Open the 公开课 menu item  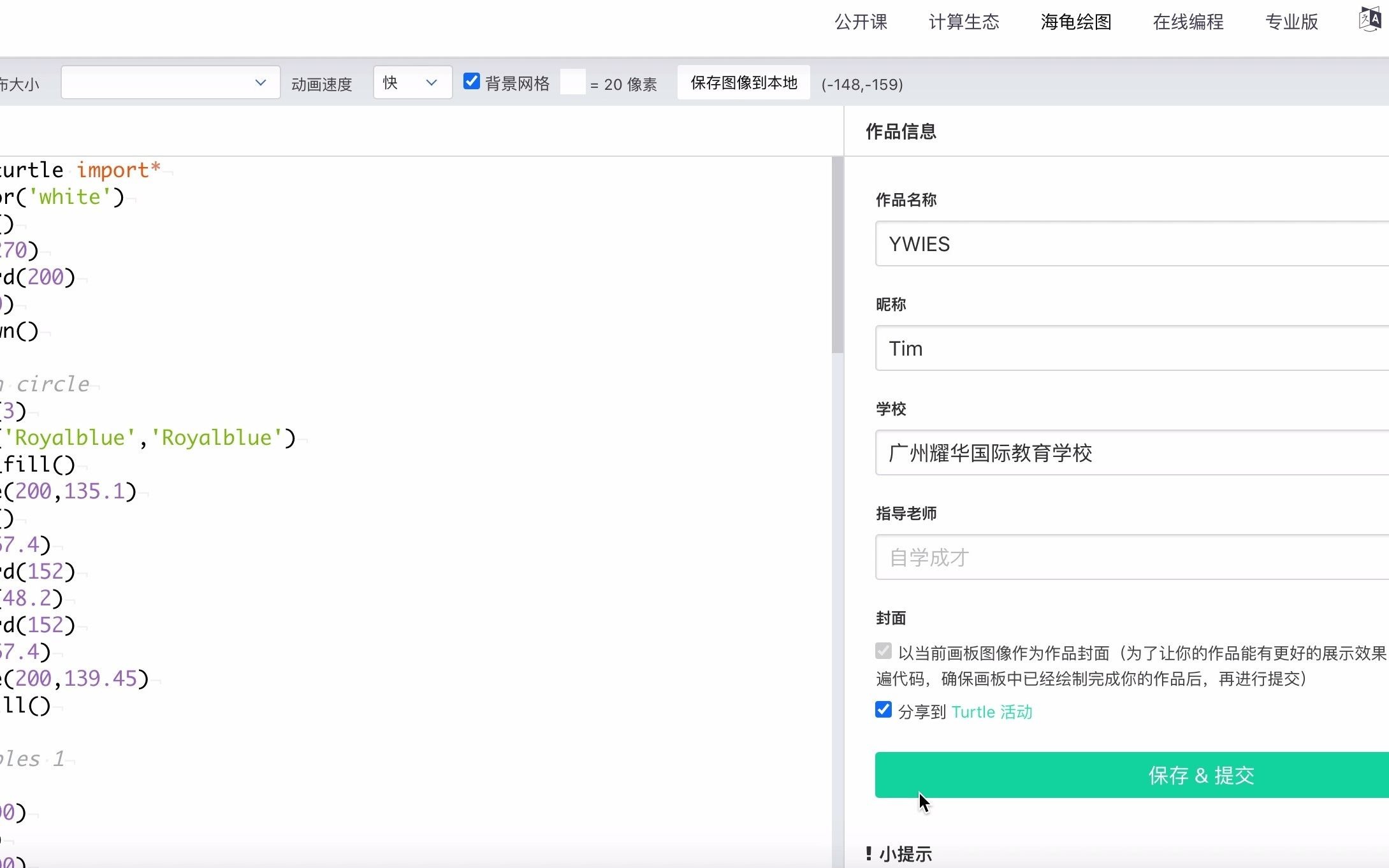pos(861,22)
